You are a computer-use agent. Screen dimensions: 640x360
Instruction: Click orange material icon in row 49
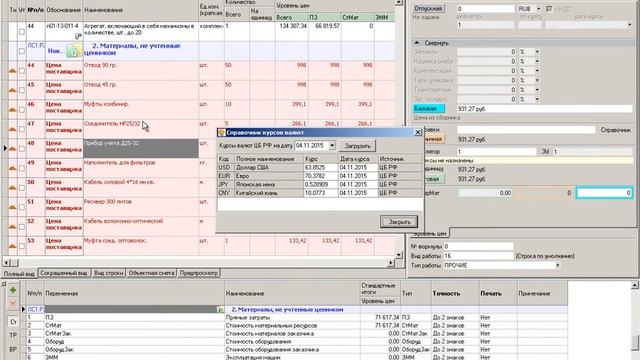(13, 168)
